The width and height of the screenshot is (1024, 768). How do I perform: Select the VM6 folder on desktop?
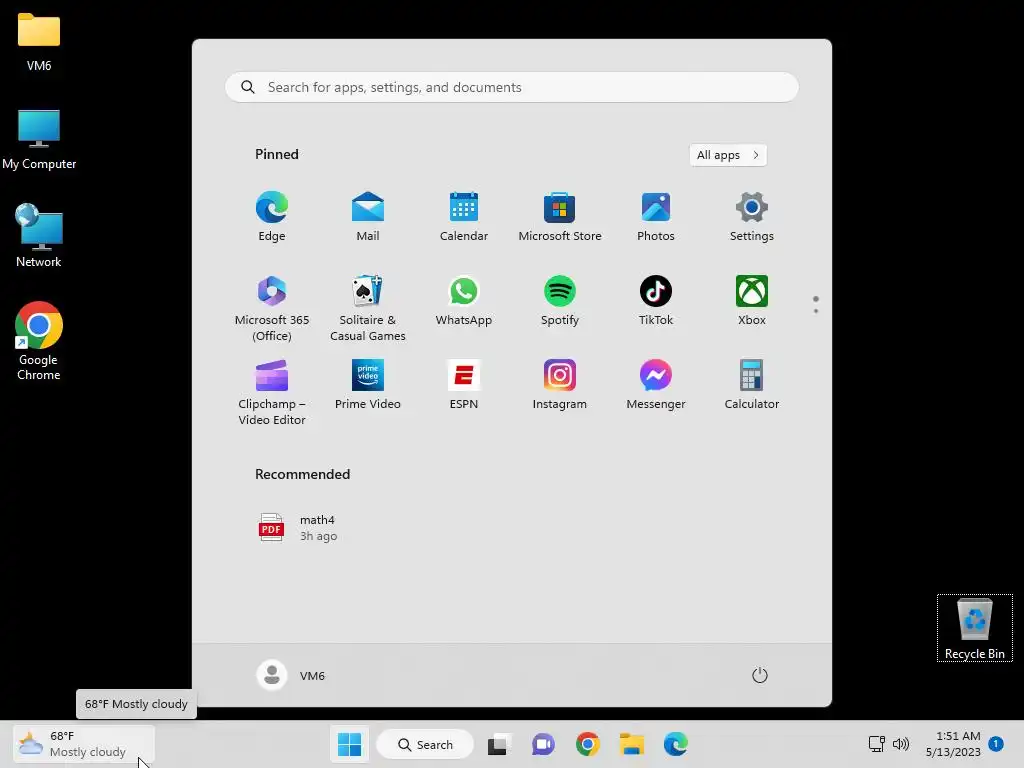(x=39, y=42)
